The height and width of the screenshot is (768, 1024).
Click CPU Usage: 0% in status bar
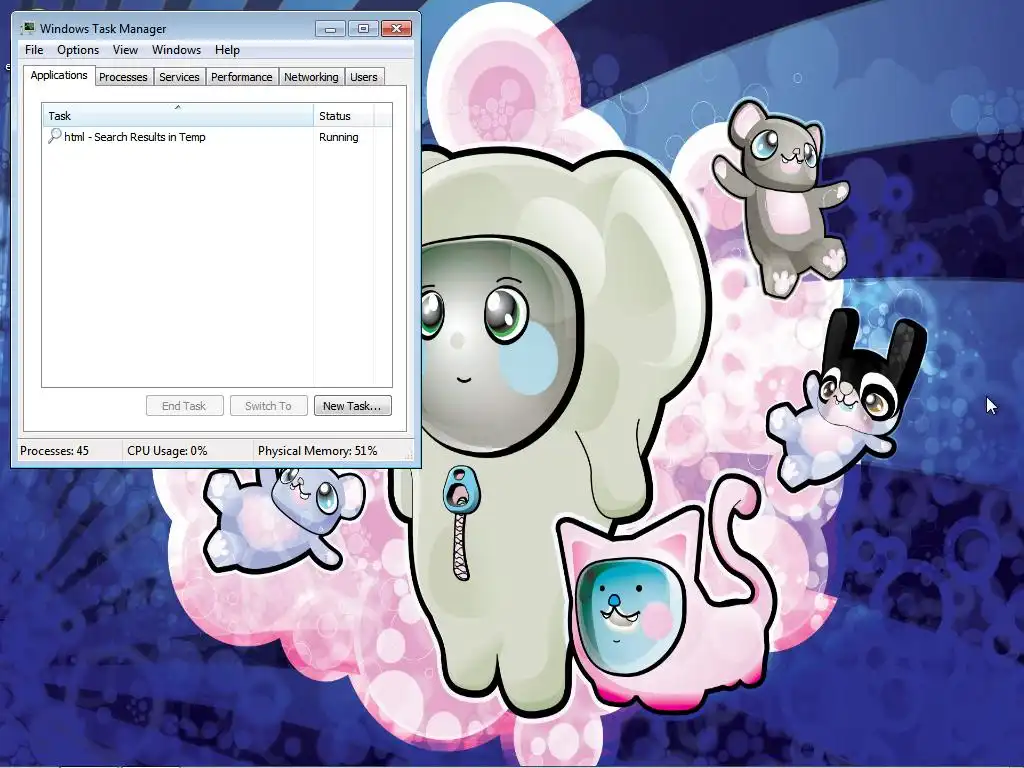pos(167,451)
